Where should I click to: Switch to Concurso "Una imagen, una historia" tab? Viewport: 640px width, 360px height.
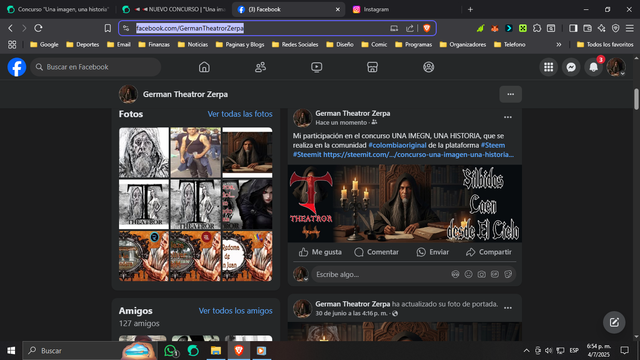[x=59, y=9]
